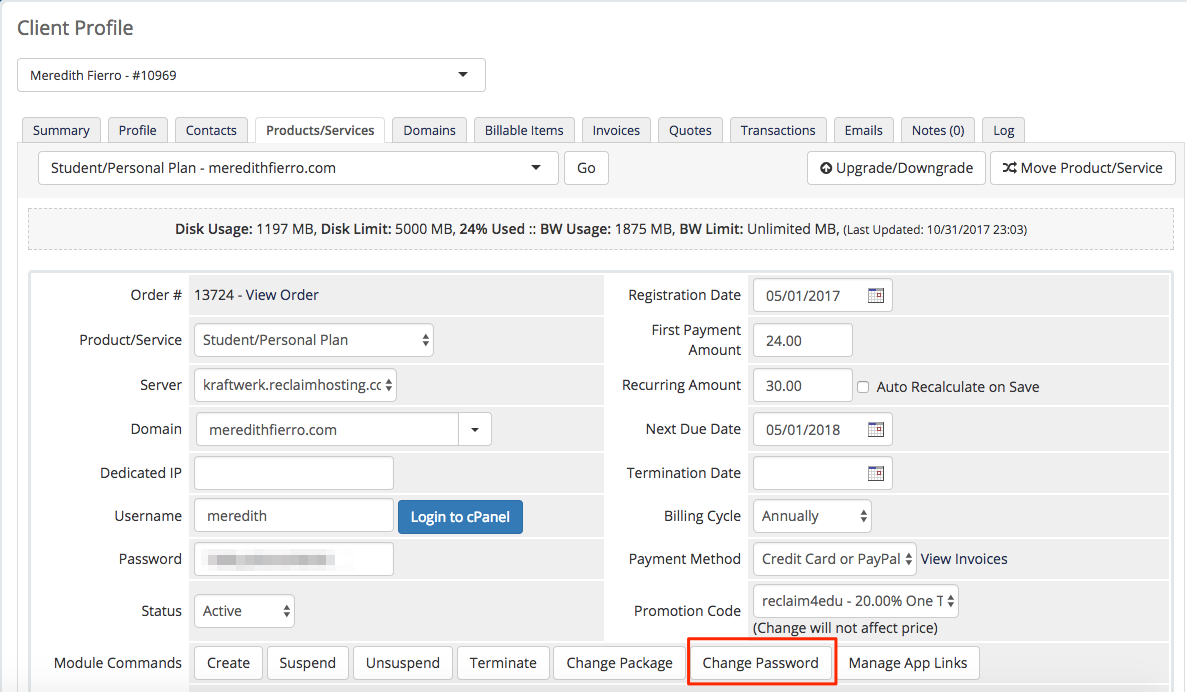This screenshot has height=692, width=1187.
Task: Focus the Password field
Action: click(x=294, y=559)
